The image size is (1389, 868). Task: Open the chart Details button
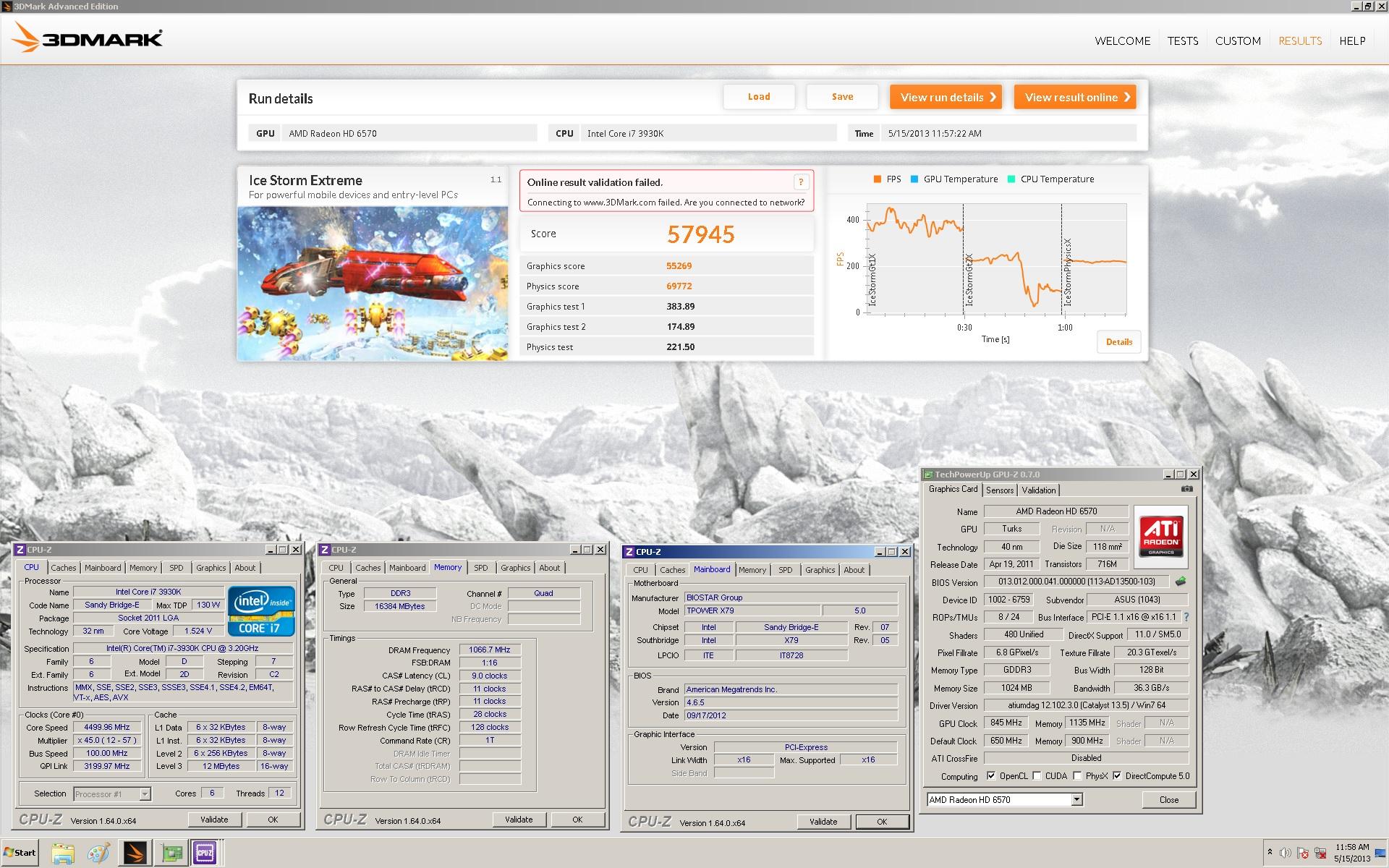tap(1119, 342)
